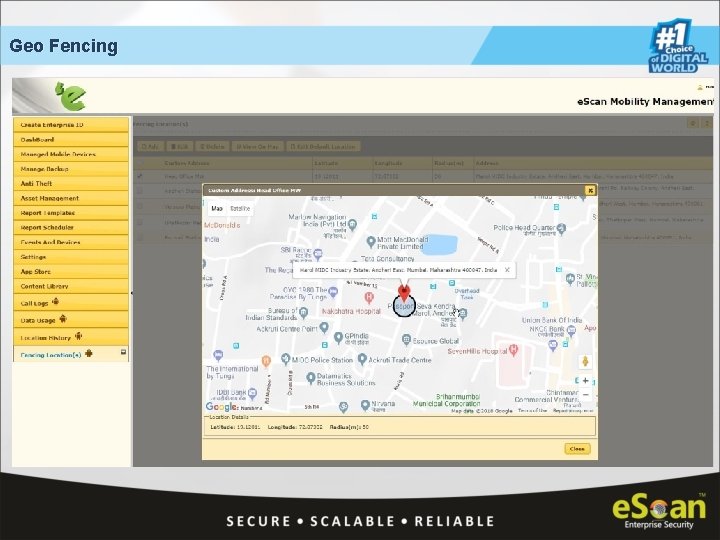Click the Marlow Navigation place marker
720x540 pixels.
352,225
